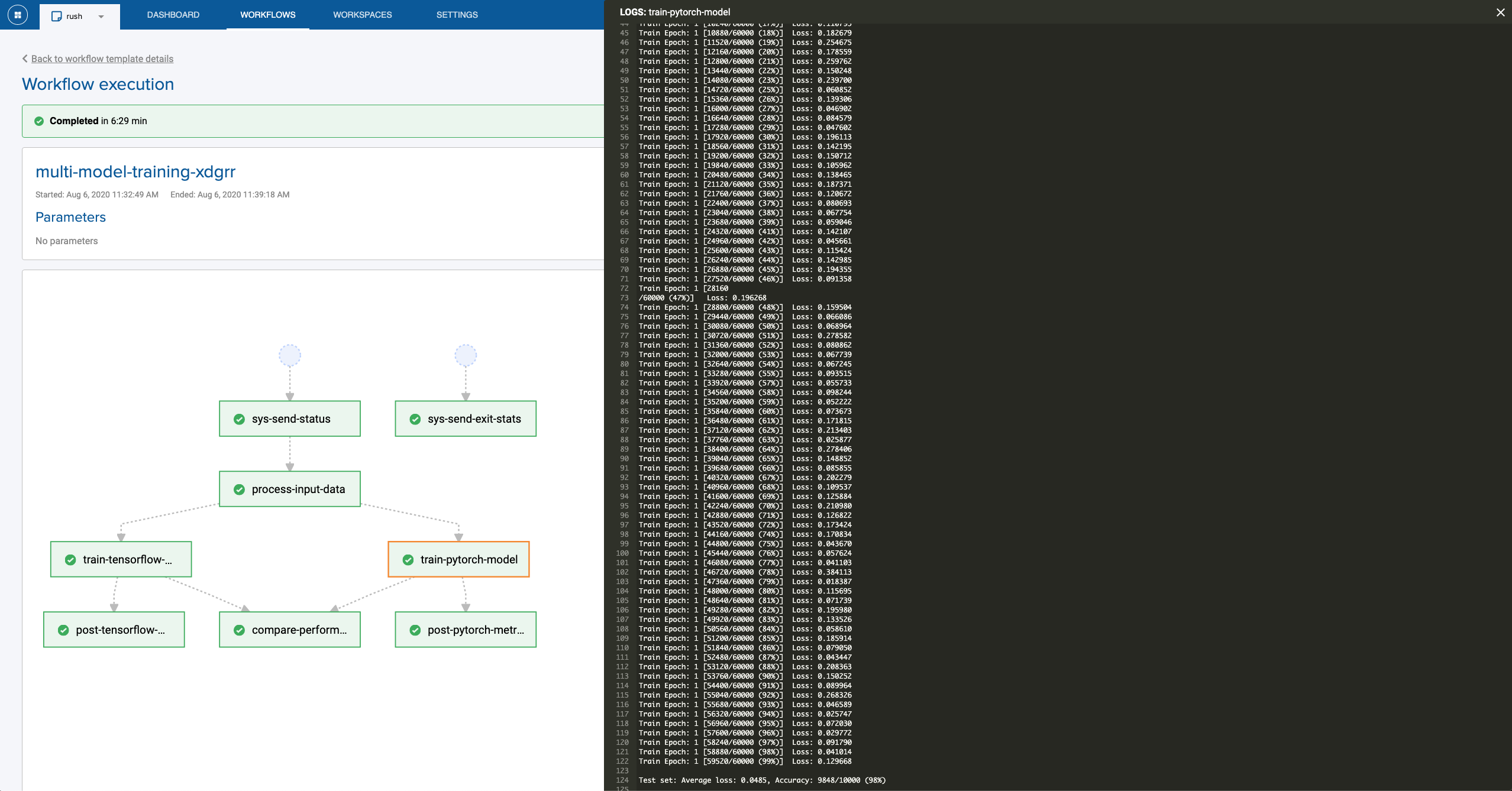The width and height of the screenshot is (1512, 791).
Task: Click the app grid logo icon
Action: [18, 15]
